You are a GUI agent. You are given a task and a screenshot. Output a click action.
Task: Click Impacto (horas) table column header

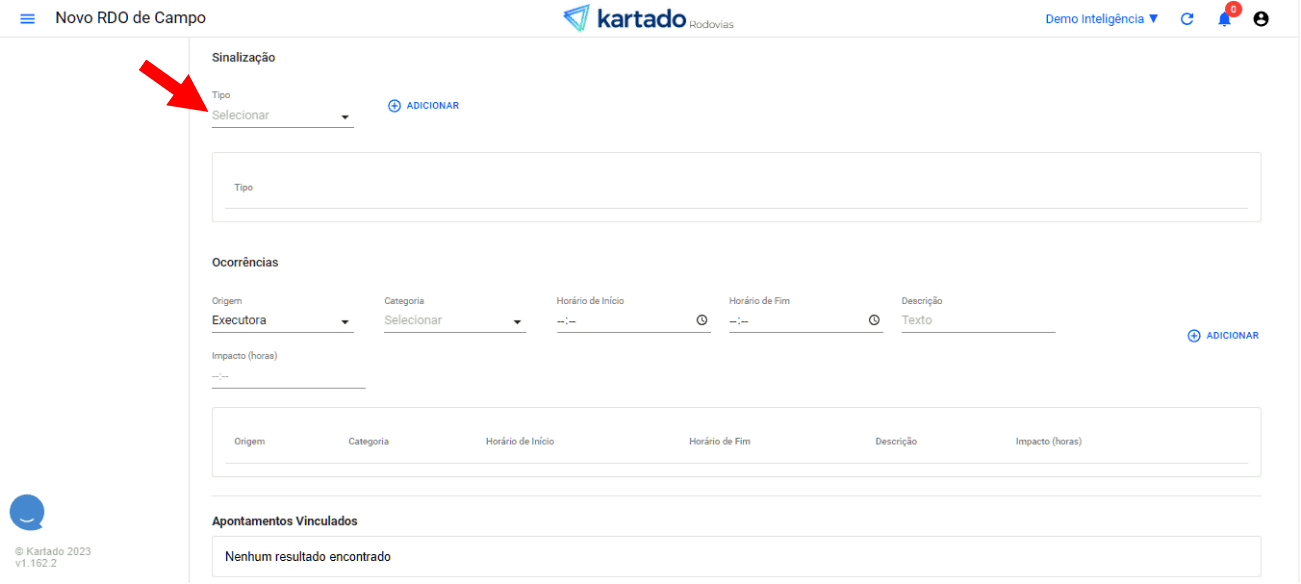coord(1048,442)
